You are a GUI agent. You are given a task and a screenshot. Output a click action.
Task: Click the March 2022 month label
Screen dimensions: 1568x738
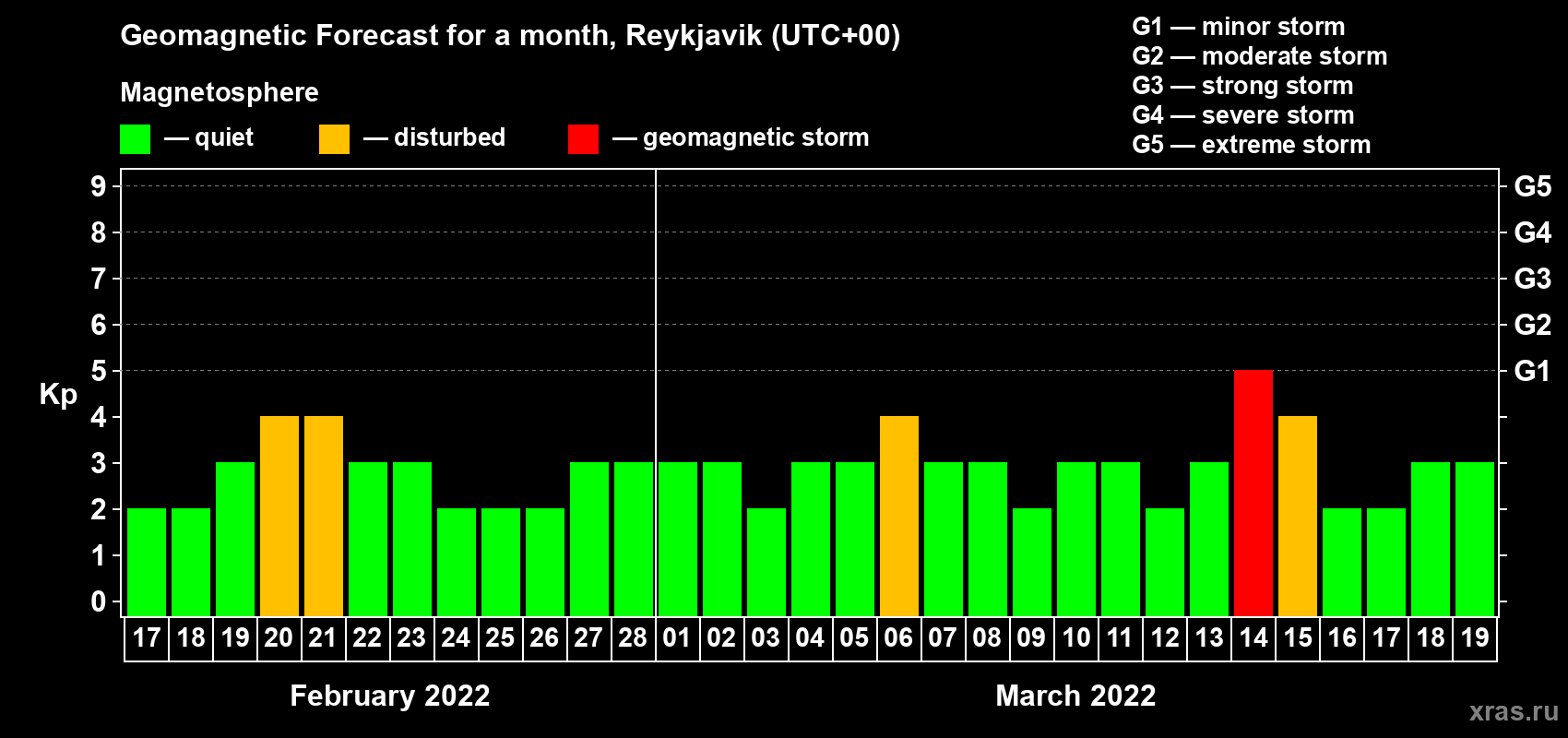click(x=1075, y=696)
